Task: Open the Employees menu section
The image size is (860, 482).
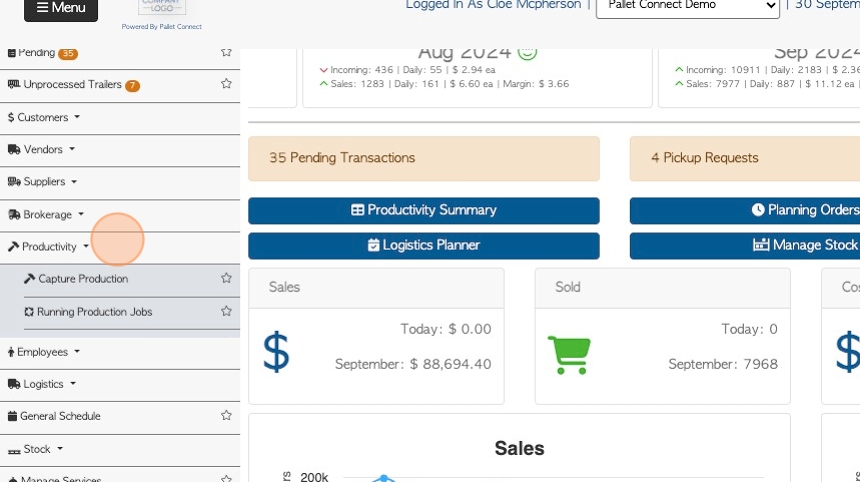Action: (43, 352)
